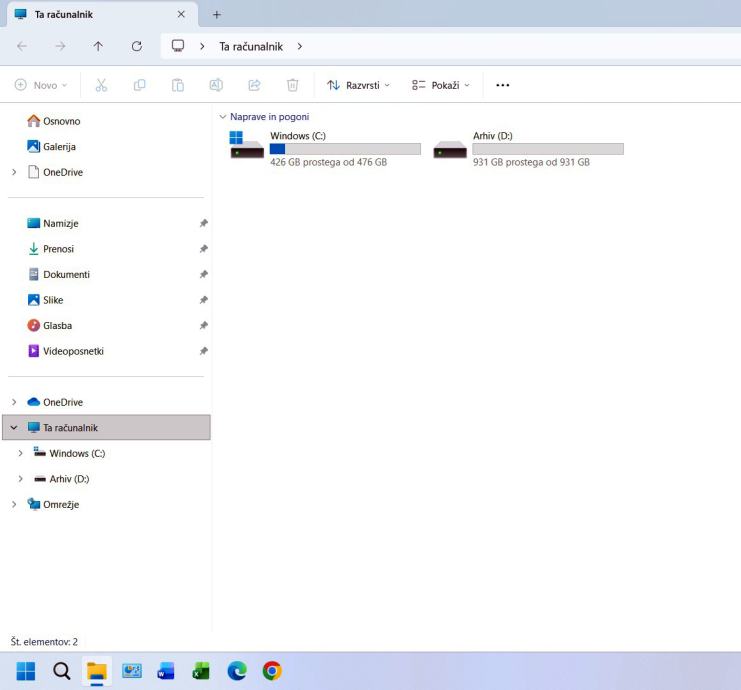
Task: Open a new File Explorer tab
Action: tap(217, 14)
